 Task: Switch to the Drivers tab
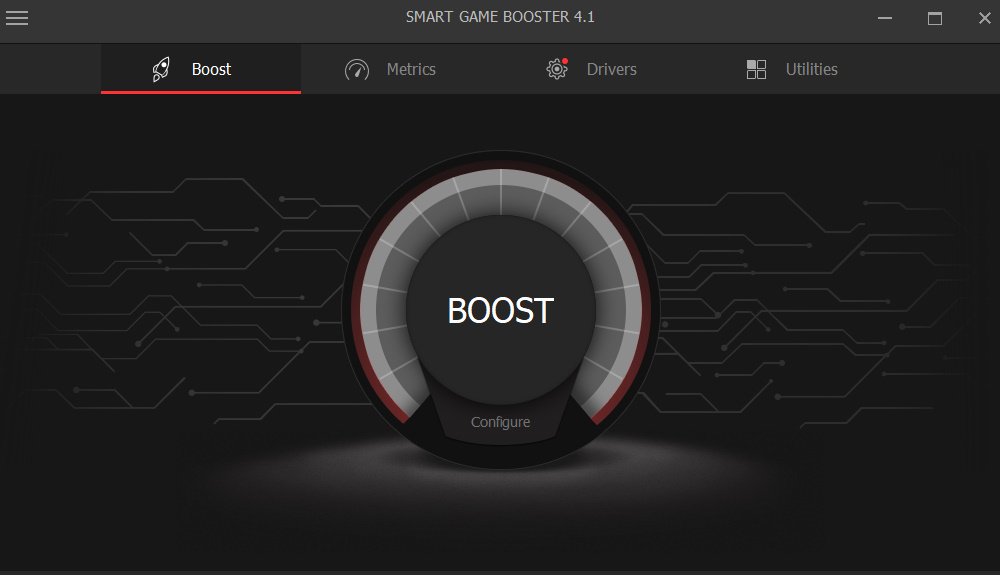[611, 69]
